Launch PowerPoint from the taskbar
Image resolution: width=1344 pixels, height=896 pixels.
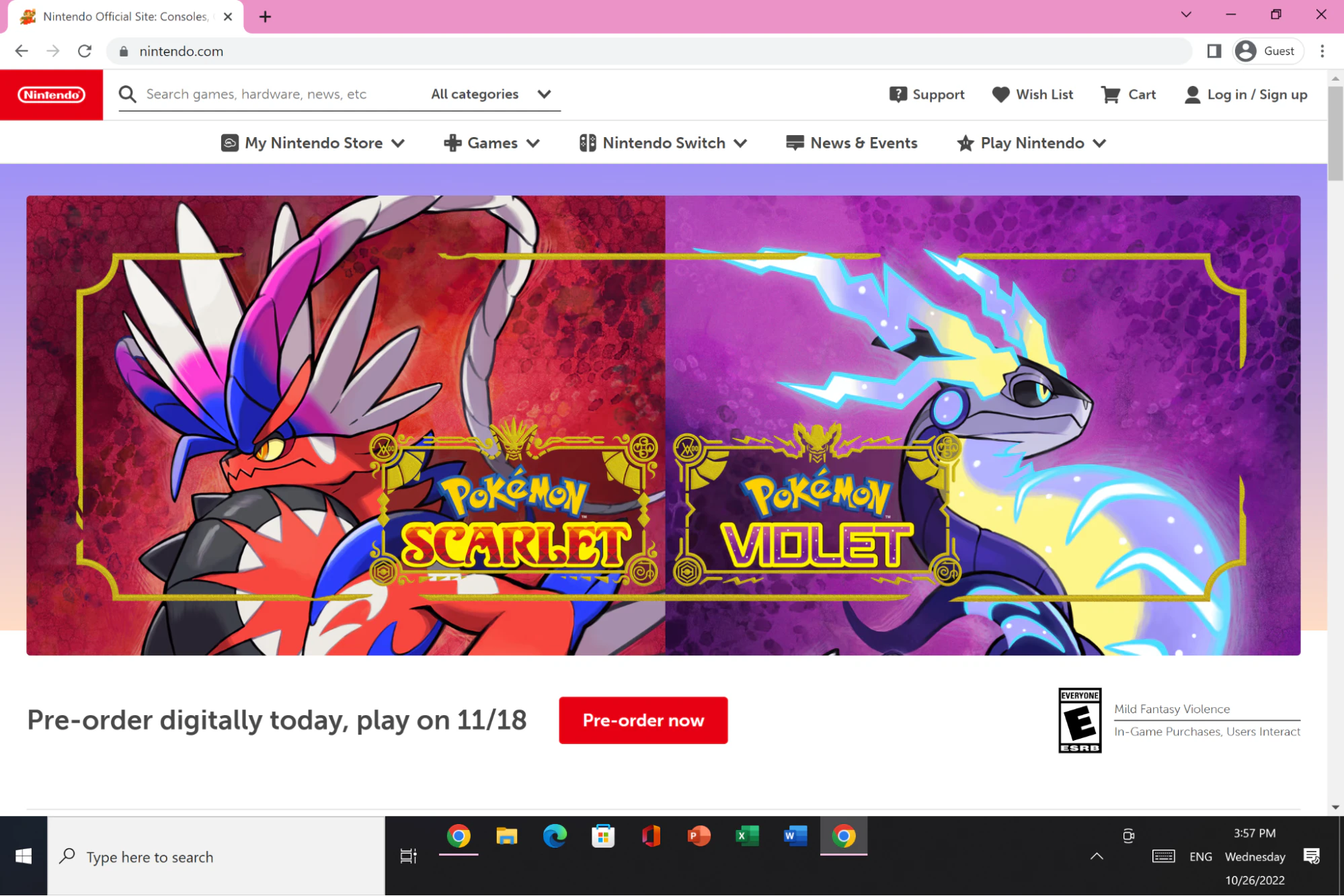(x=699, y=836)
